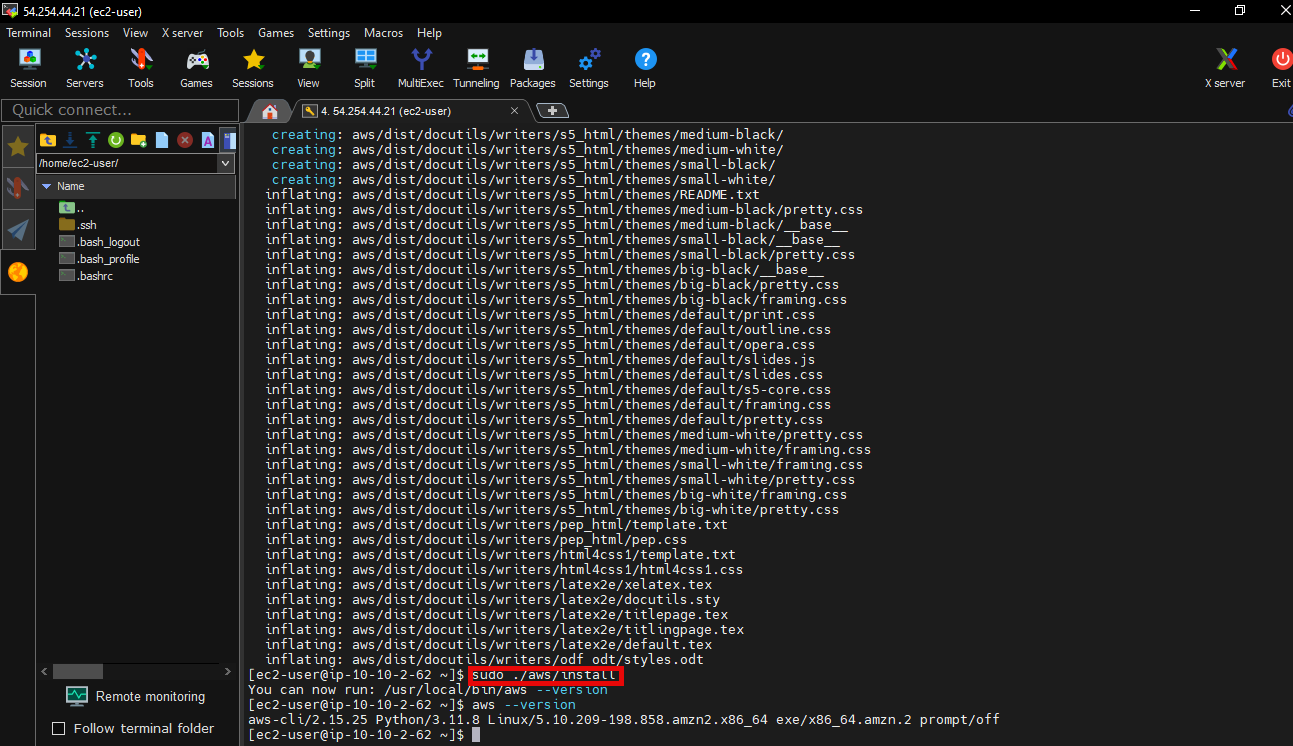The image size is (1293, 746).
Task: Click the Help toolbar button
Action: pos(645,68)
